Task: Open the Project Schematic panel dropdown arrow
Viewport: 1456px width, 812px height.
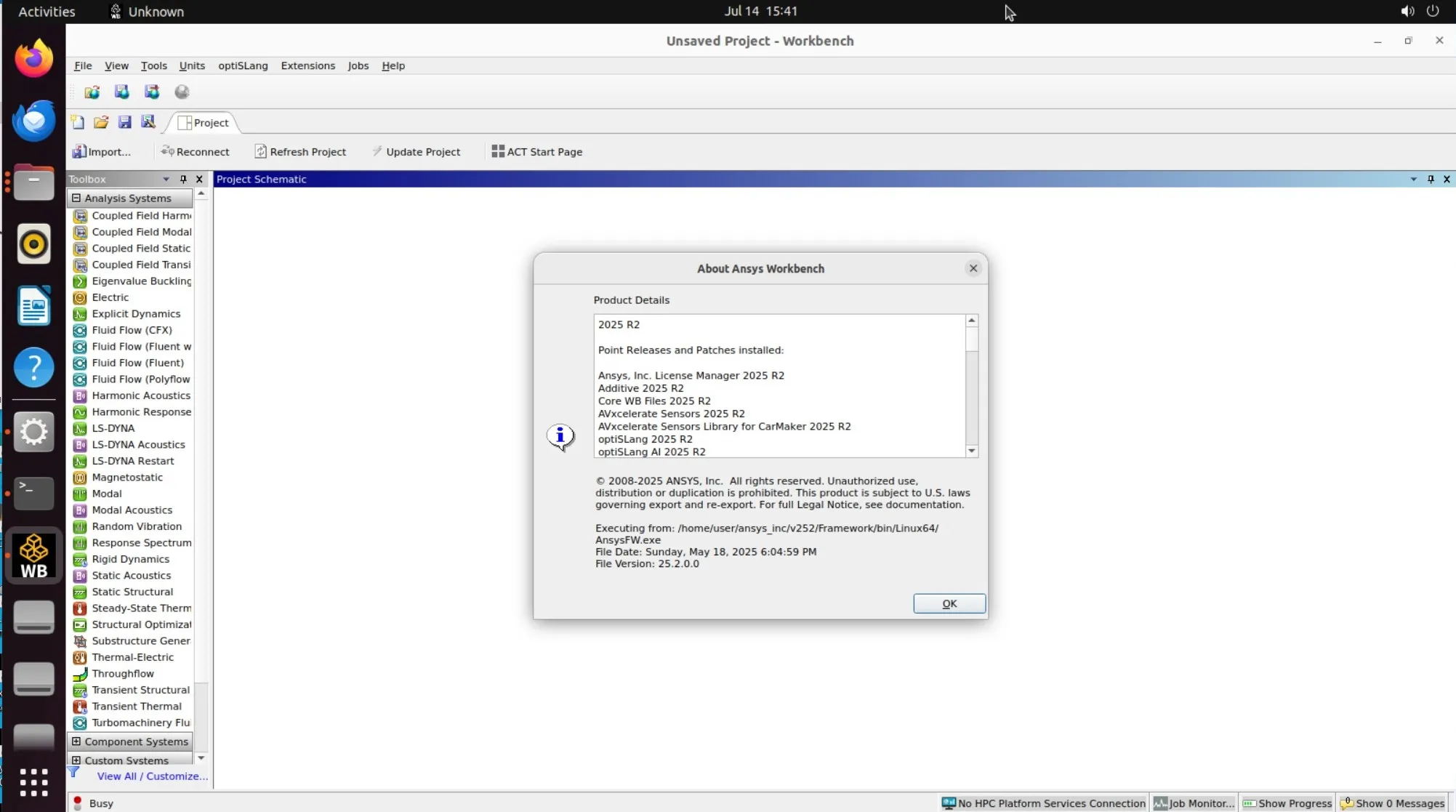Action: coord(1414,179)
